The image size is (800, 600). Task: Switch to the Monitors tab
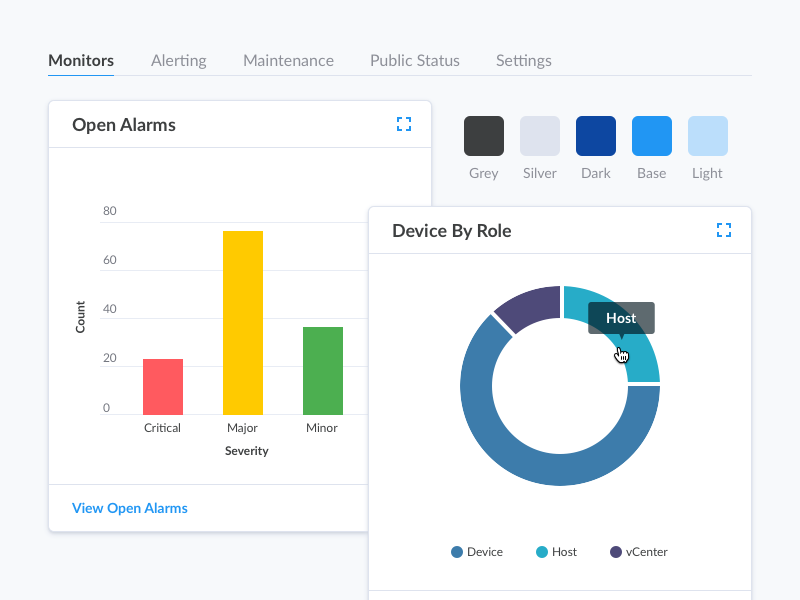pos(81,60)
